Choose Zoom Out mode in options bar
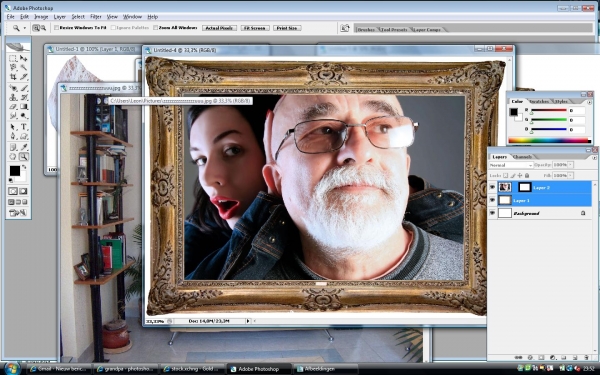Viewport: 600px width, 375px height. [43, 28]
